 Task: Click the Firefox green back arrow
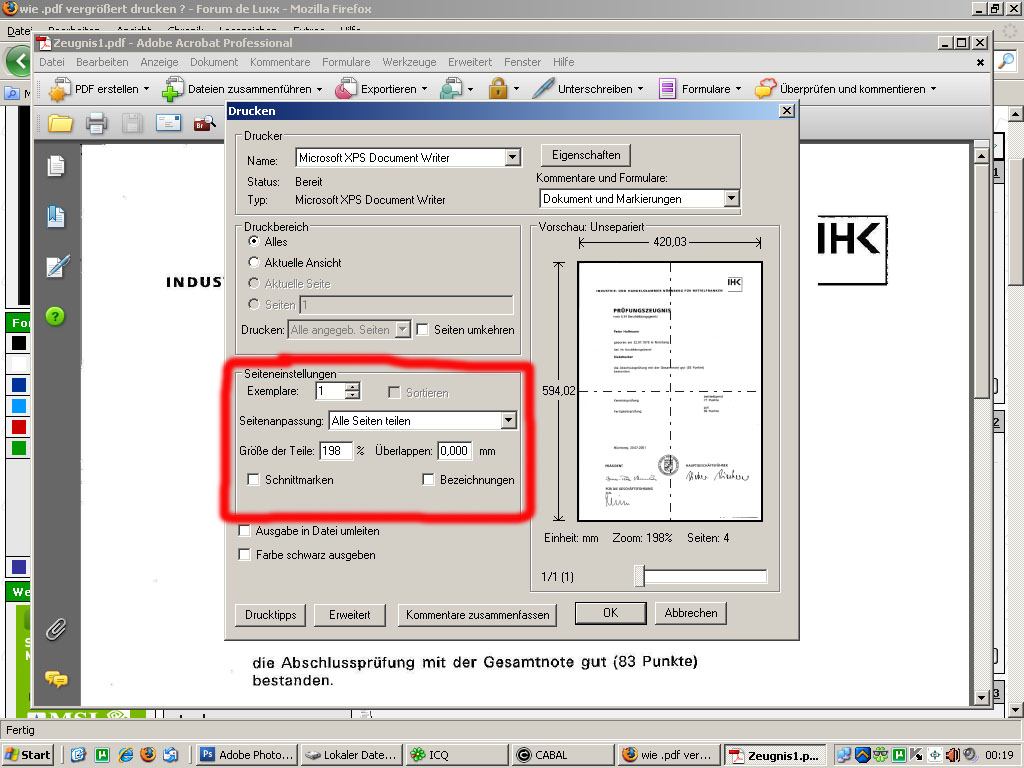click(x=20, y=61)
